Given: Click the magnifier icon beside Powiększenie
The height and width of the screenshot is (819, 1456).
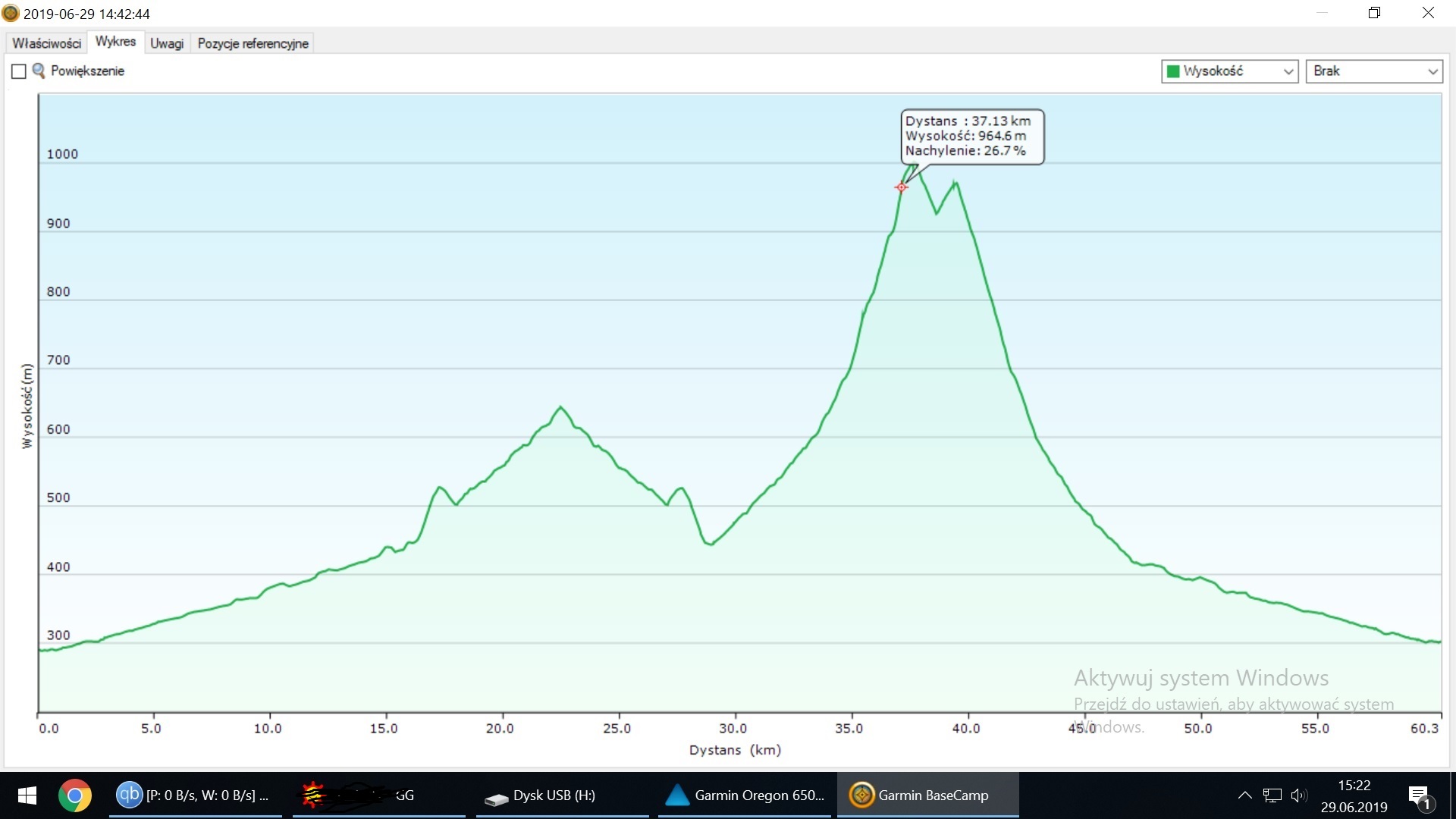Looking at the screenshot, I should tap(38, 71).
